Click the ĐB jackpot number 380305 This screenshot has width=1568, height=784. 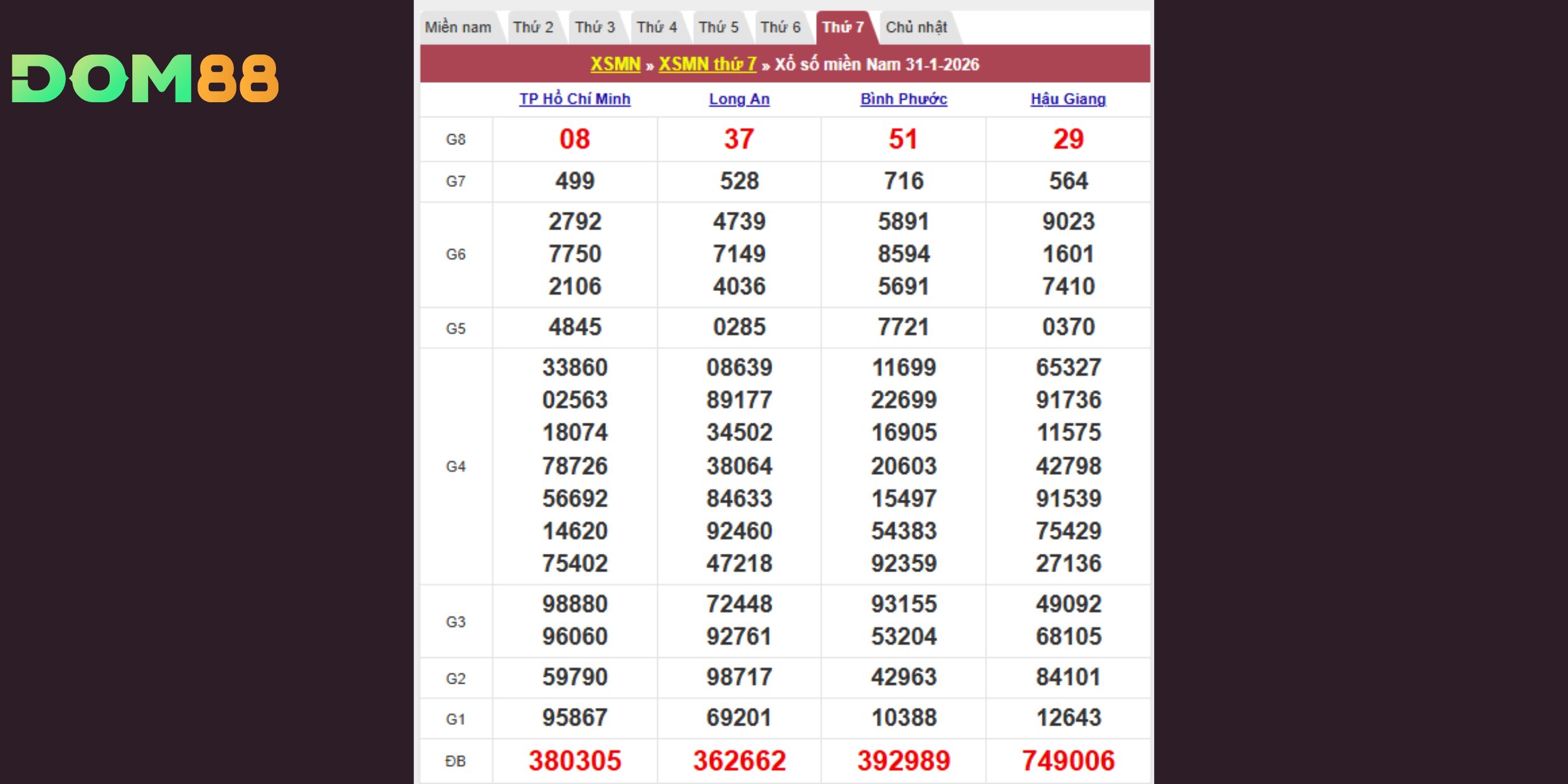click(575, 761)
